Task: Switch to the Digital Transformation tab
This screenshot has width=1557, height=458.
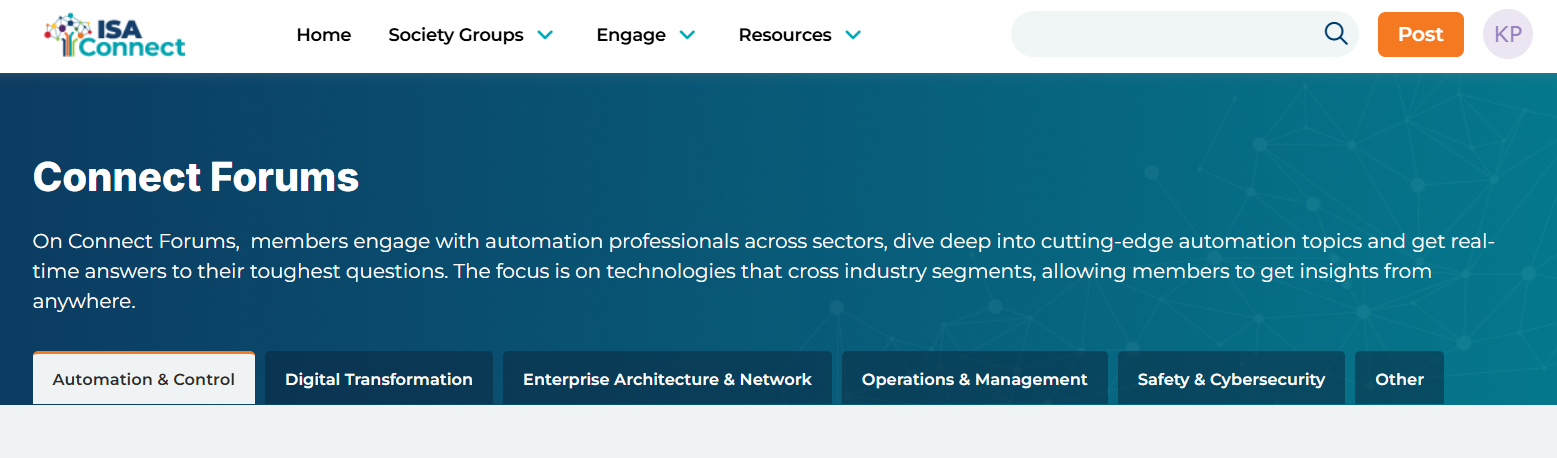Action: [x=379, y=379]
